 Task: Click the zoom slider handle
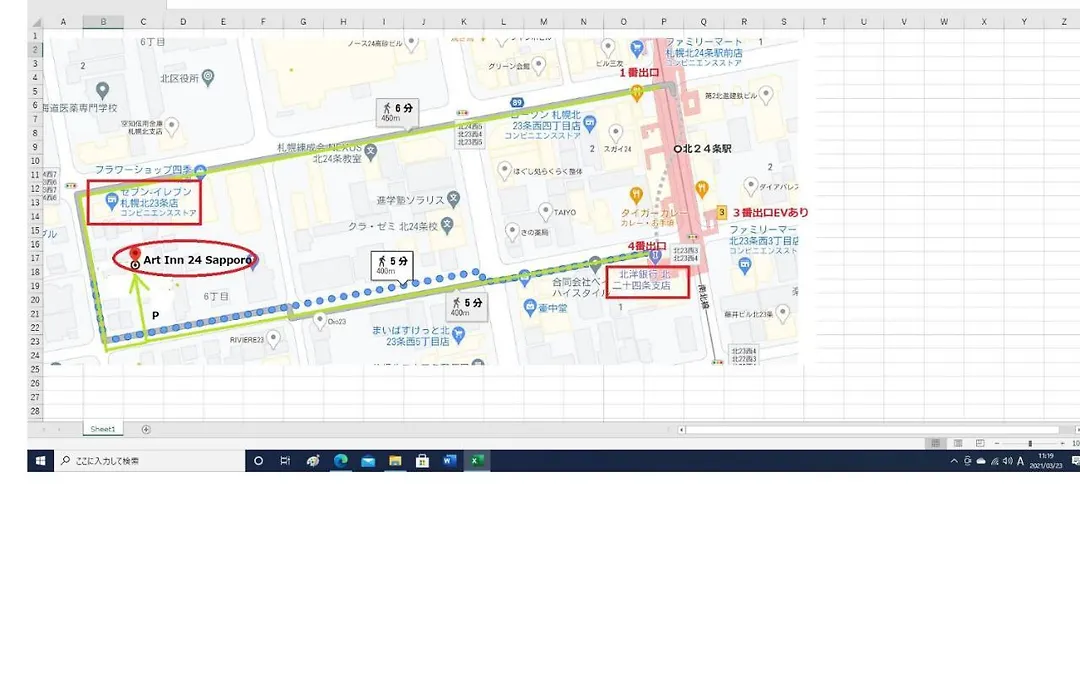click(1030, 443)
